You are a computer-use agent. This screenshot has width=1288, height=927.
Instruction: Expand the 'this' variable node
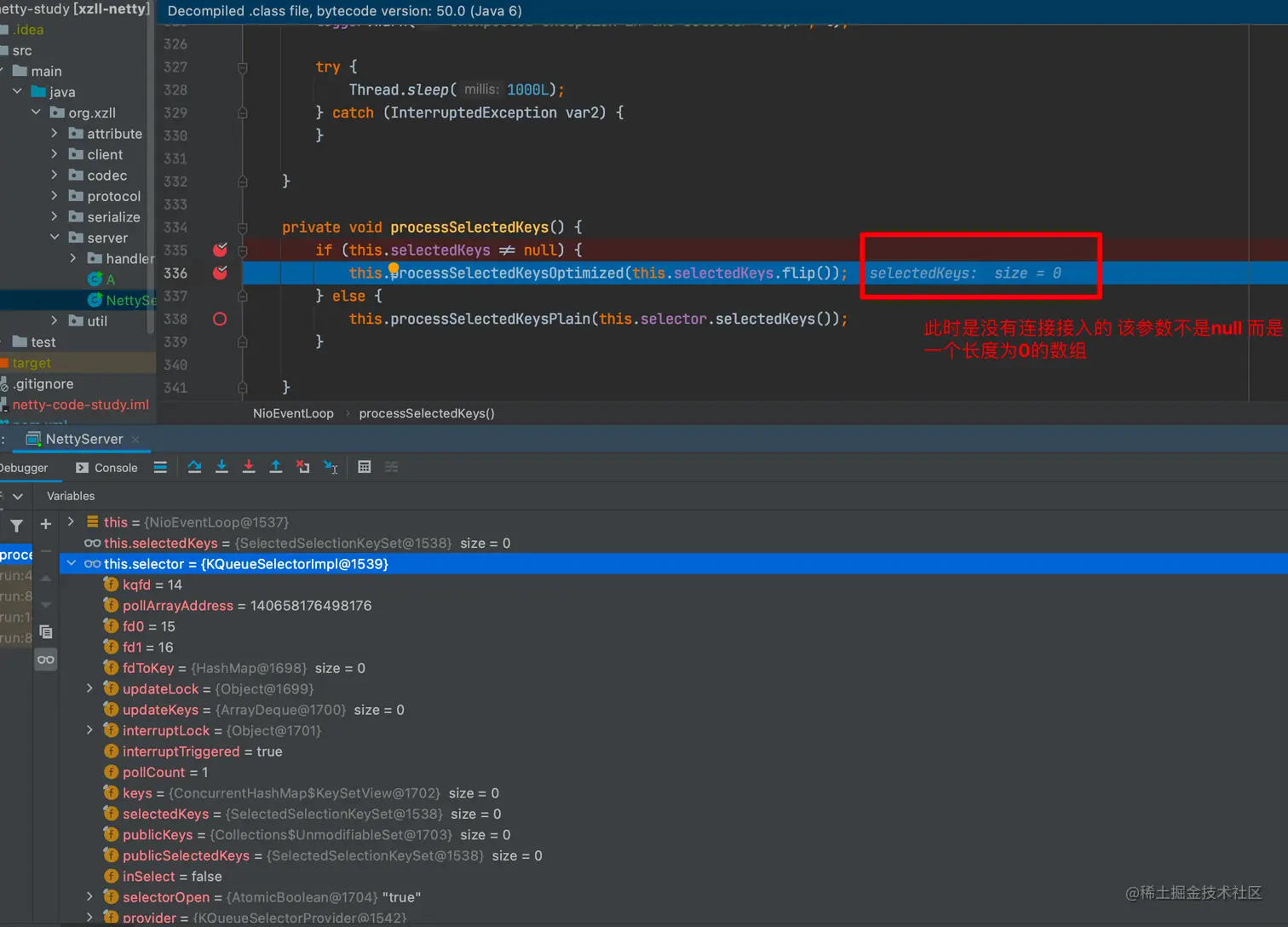72,521
